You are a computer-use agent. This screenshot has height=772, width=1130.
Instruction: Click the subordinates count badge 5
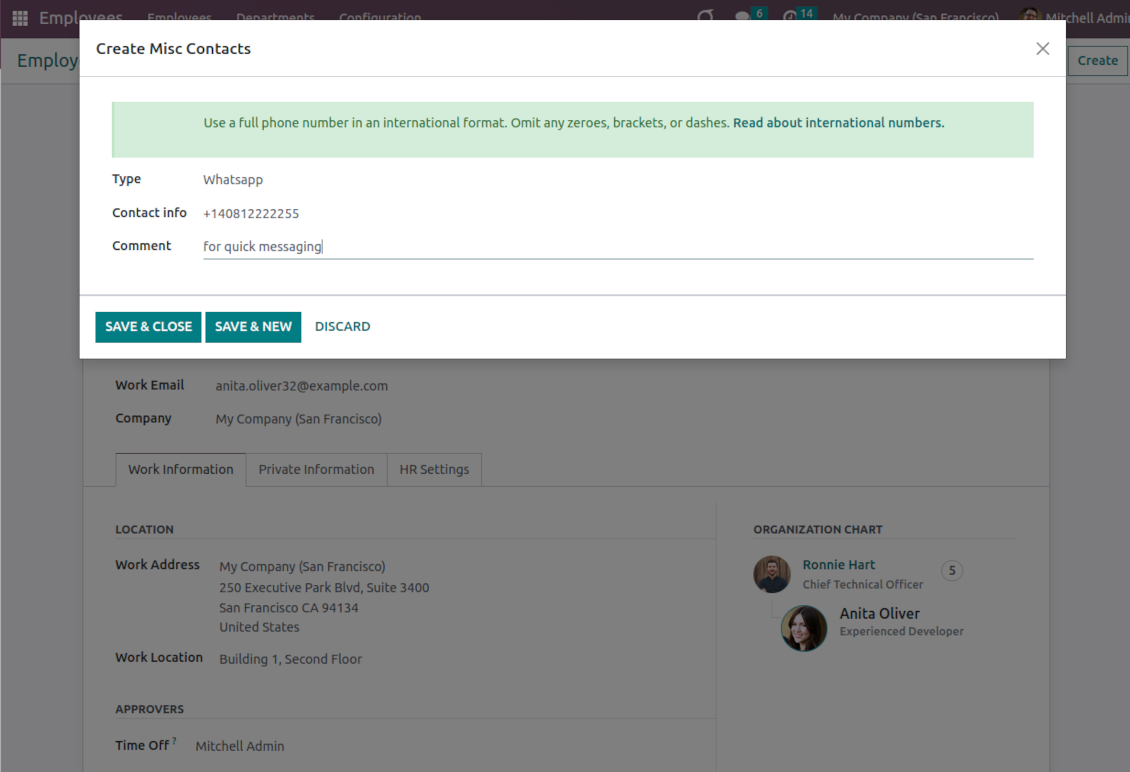coord(952,571)
